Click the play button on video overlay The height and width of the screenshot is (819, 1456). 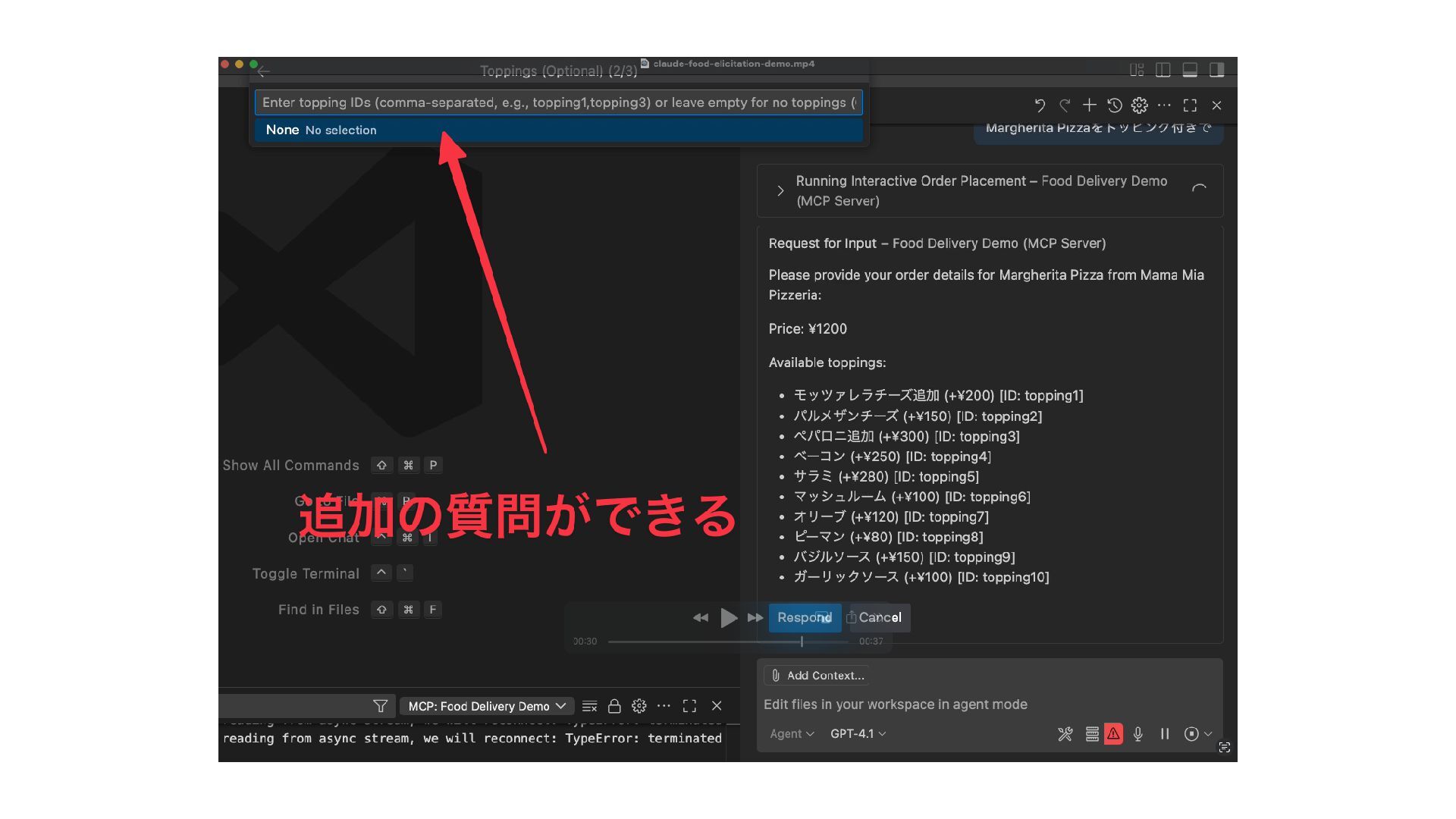pyautogui.click(x=729, y=617)
